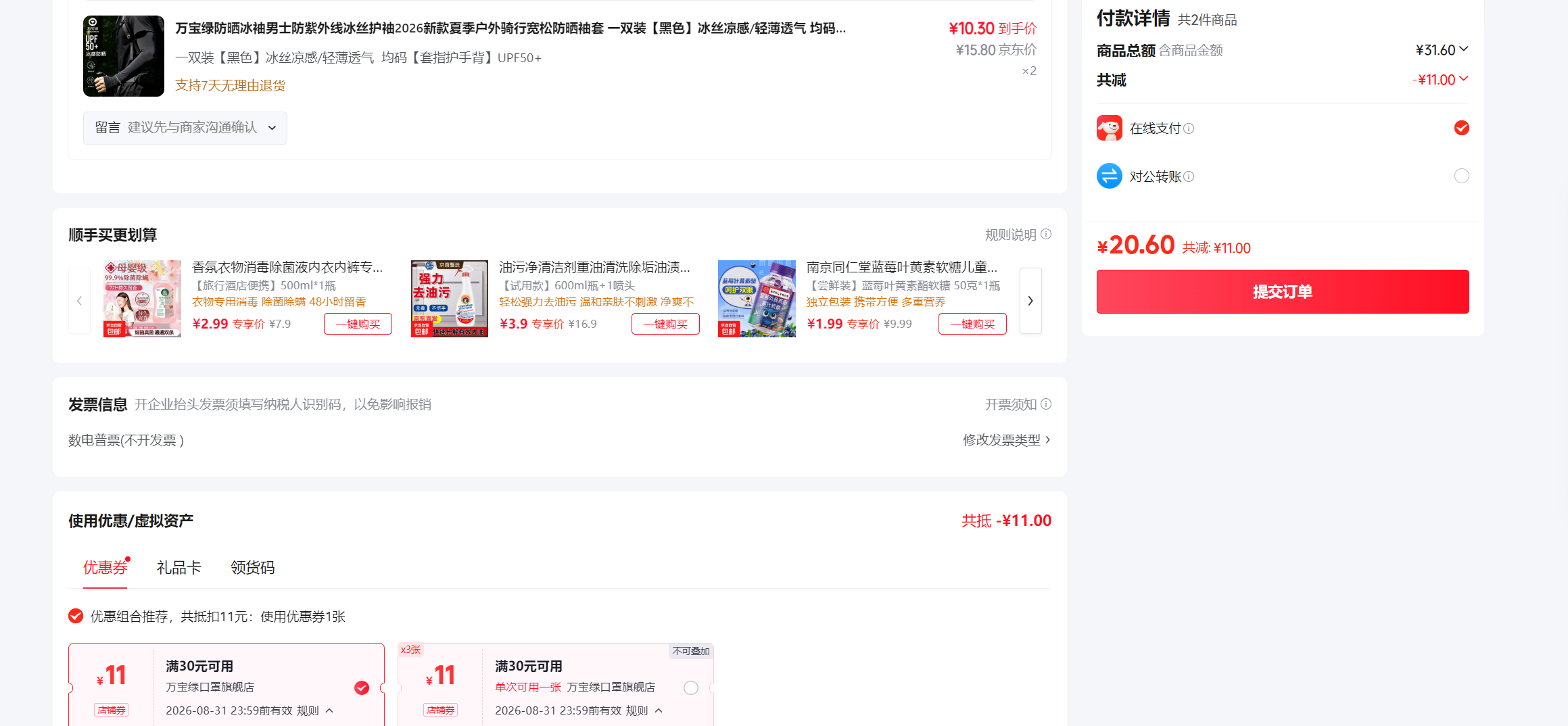The height and width of the screenshot is (726, 1568).
Task: Click the 提交订单 submit order button
Action: tap(1283, 291)
